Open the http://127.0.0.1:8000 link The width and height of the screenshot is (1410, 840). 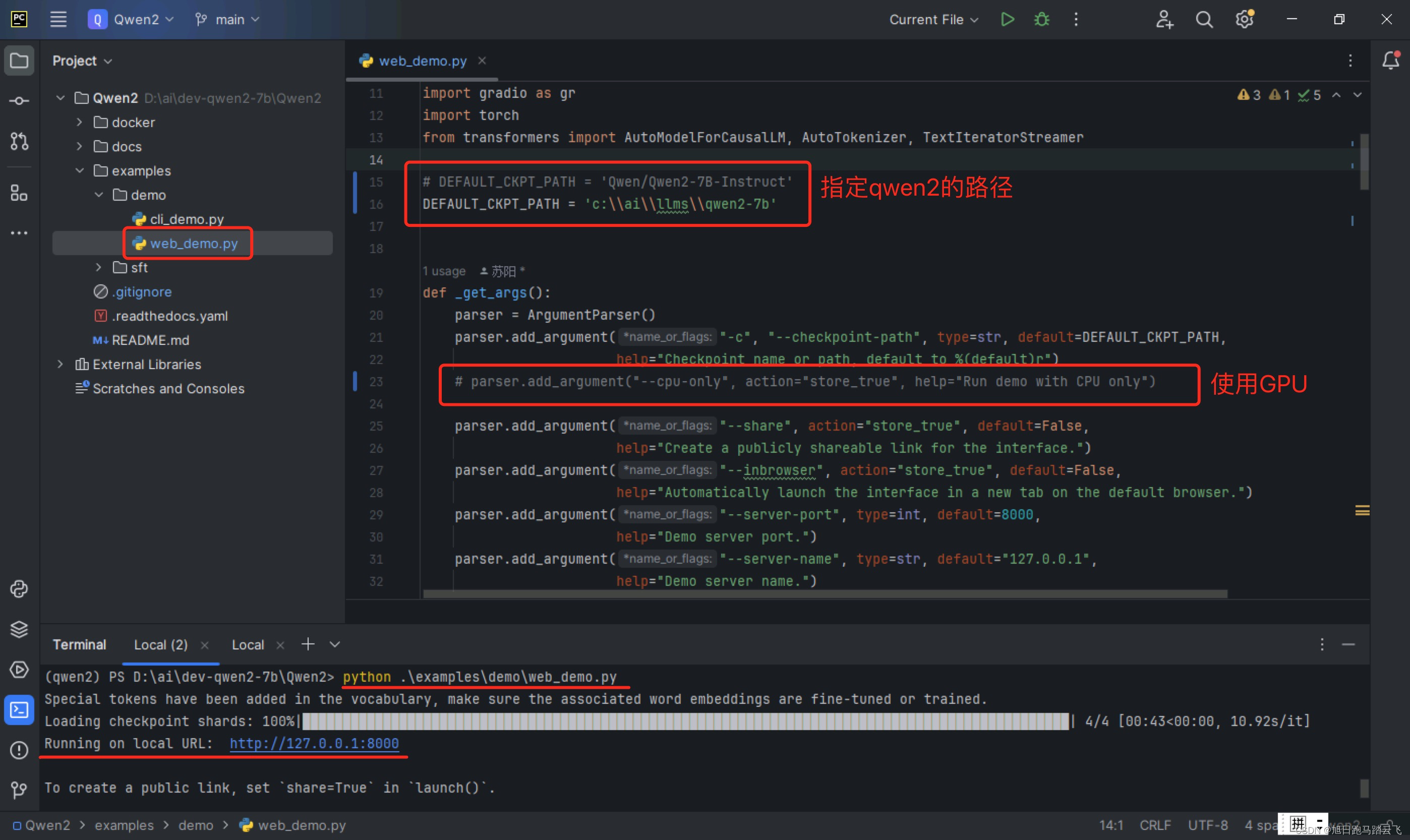click(314, 743)
